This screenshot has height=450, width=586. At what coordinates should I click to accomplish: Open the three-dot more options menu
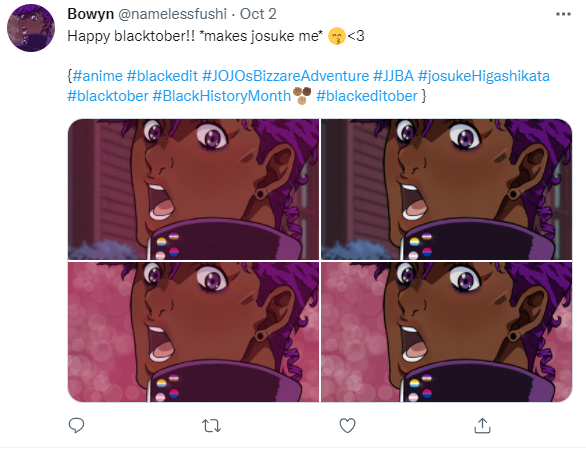[x=563, y=14]
